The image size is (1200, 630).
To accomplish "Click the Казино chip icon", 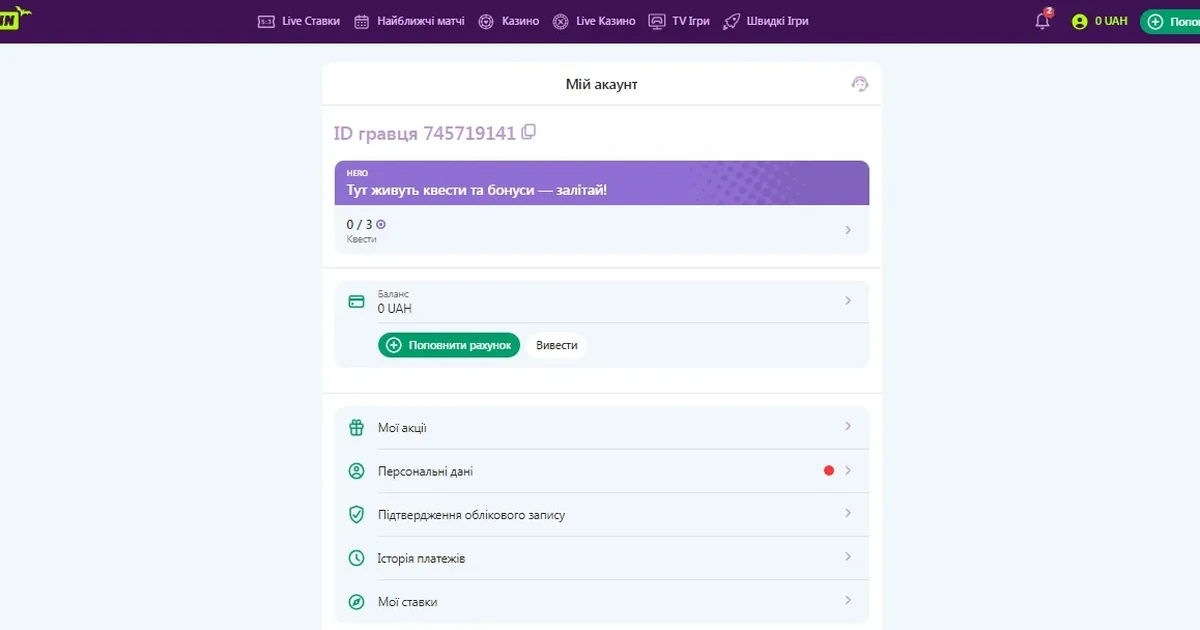I will pos(486,21).
